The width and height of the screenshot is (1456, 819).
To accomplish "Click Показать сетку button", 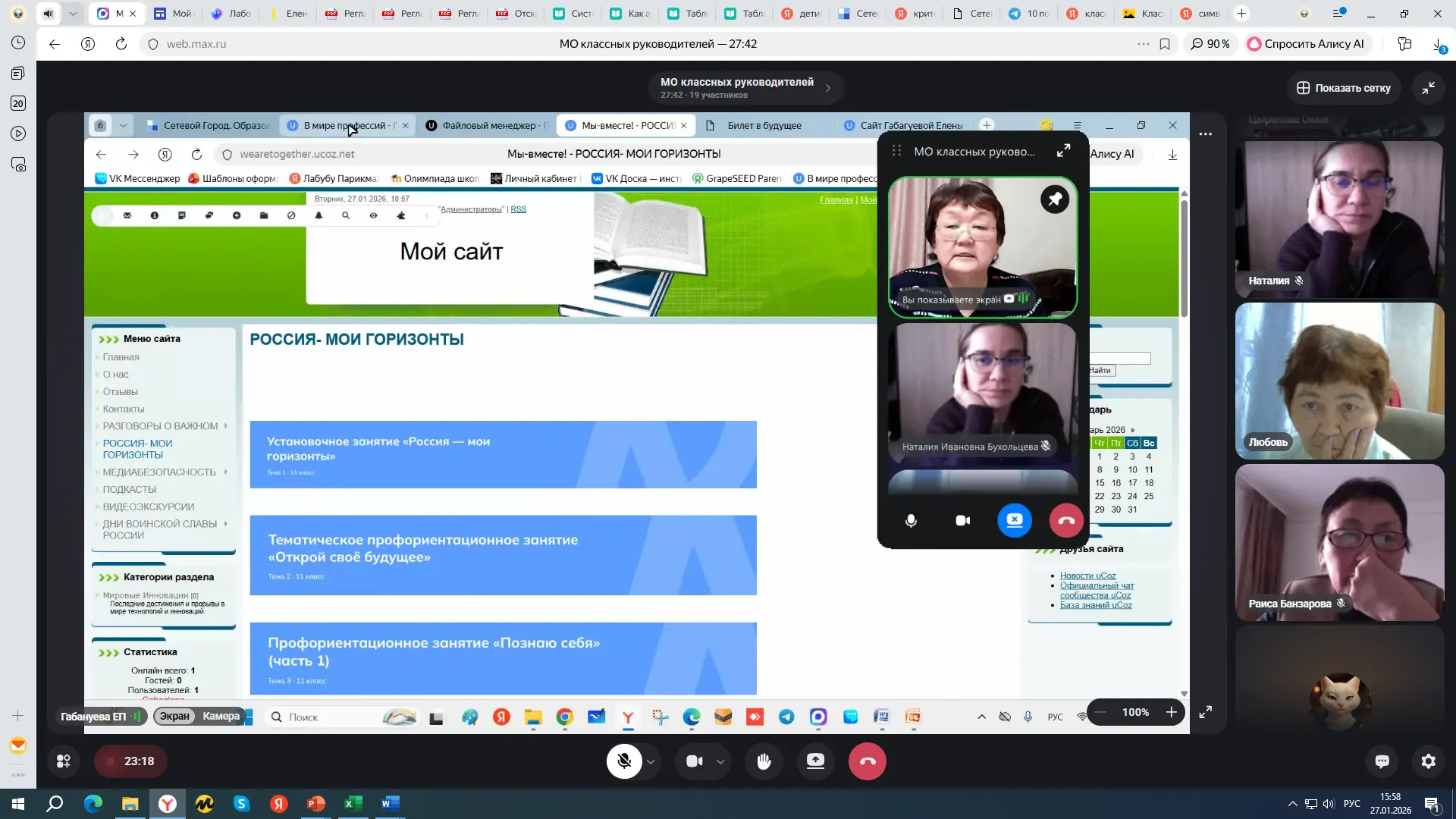I will click(x=1343, y=88).
